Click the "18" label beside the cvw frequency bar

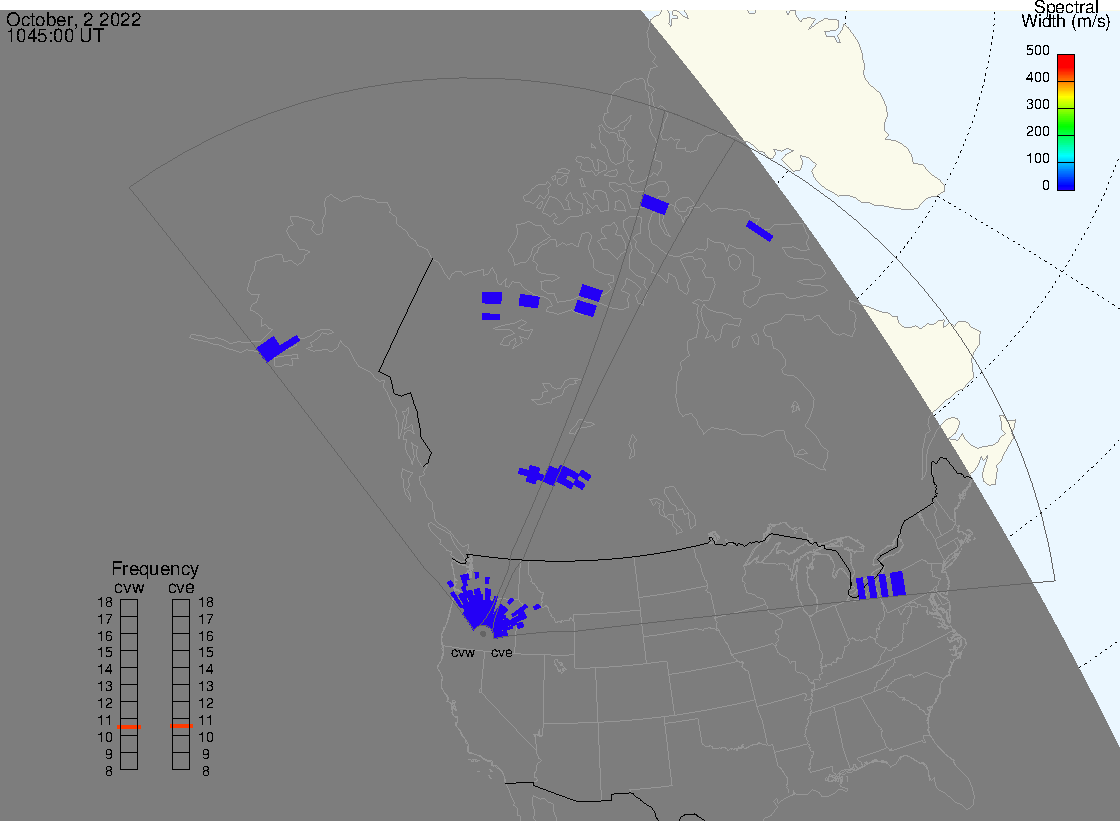point(105,602)
